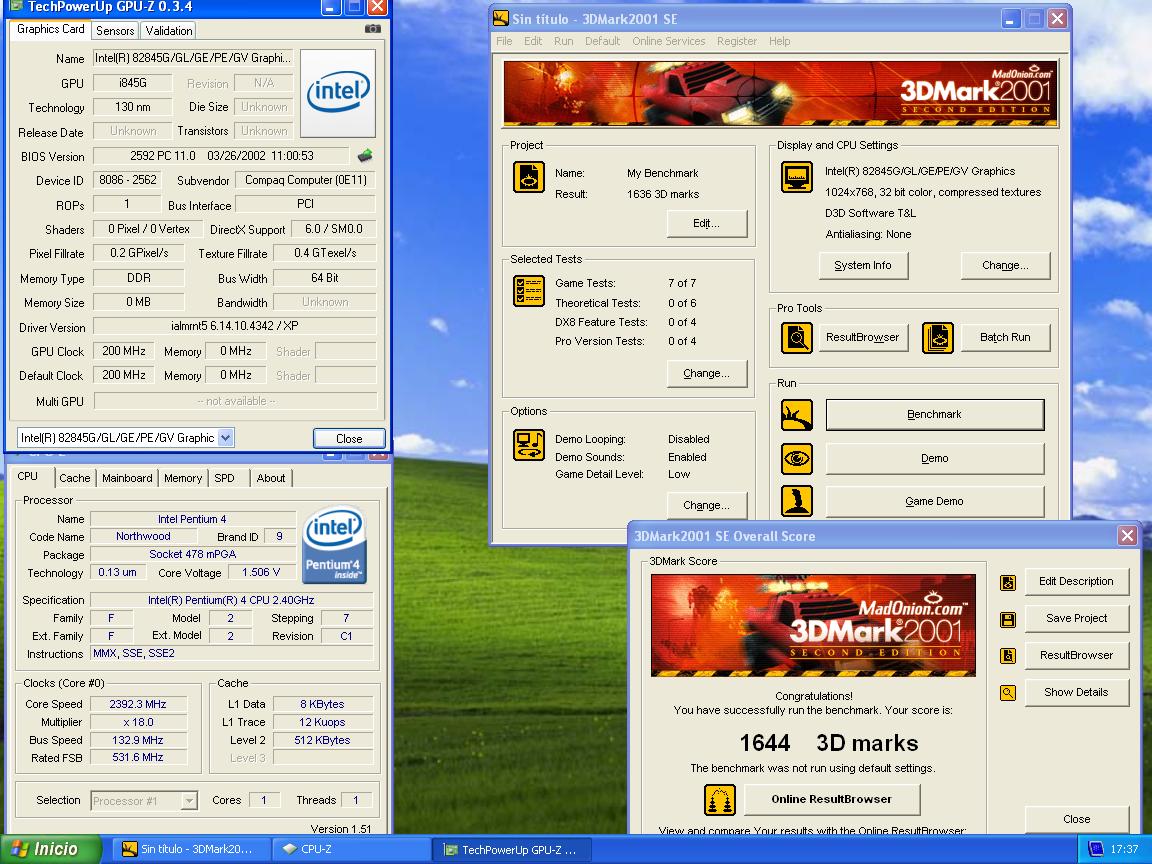Screen dimensions: 1152x864
Task: Click Change... under Display and CPU Settings
Action: [x=1005, y=265]
